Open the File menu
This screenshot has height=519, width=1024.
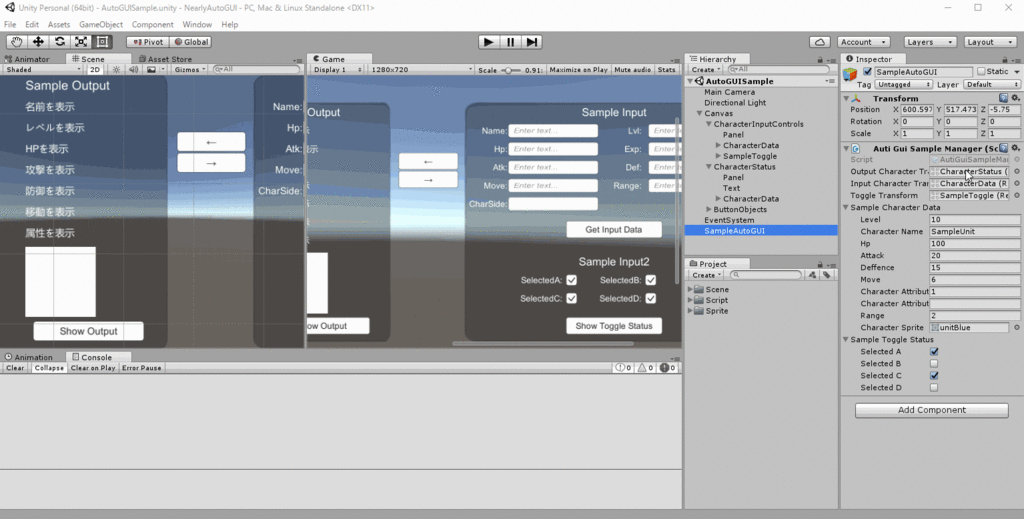tap(10, 25)
